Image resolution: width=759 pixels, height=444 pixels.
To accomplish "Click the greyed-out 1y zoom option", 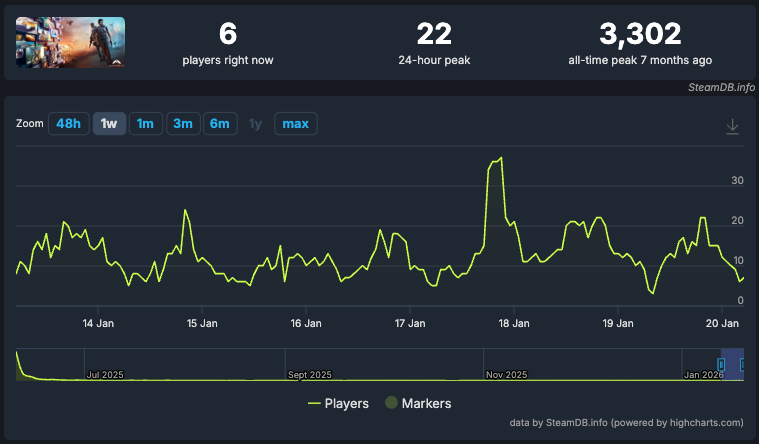I will point(255,124).
